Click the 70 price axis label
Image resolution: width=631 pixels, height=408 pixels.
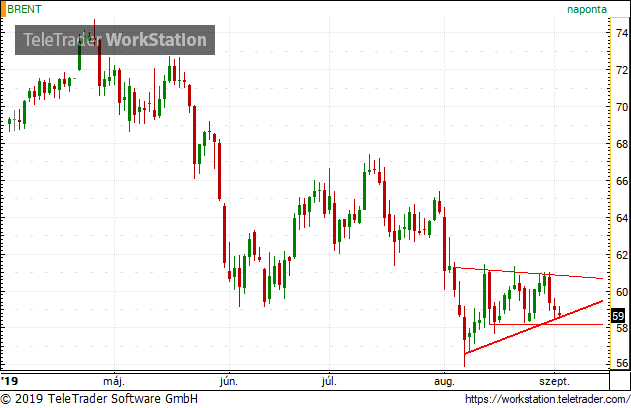point(622,107)
